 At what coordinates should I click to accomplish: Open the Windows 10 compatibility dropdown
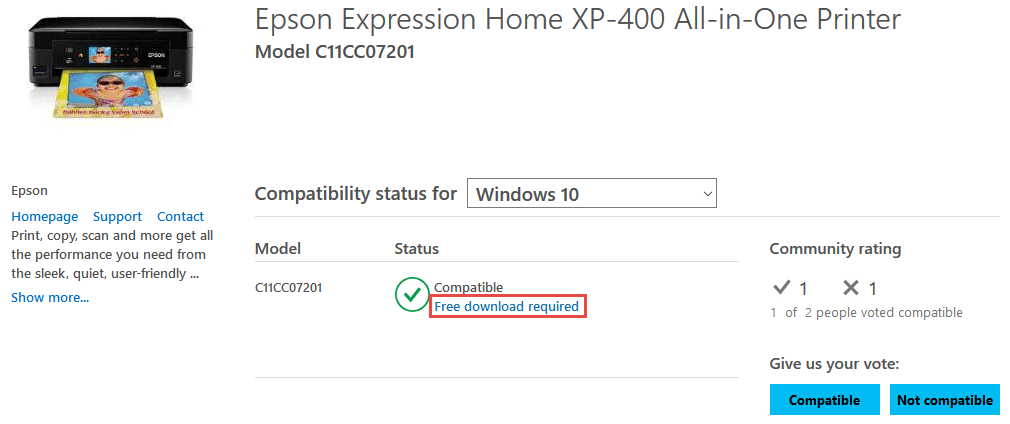591,193
